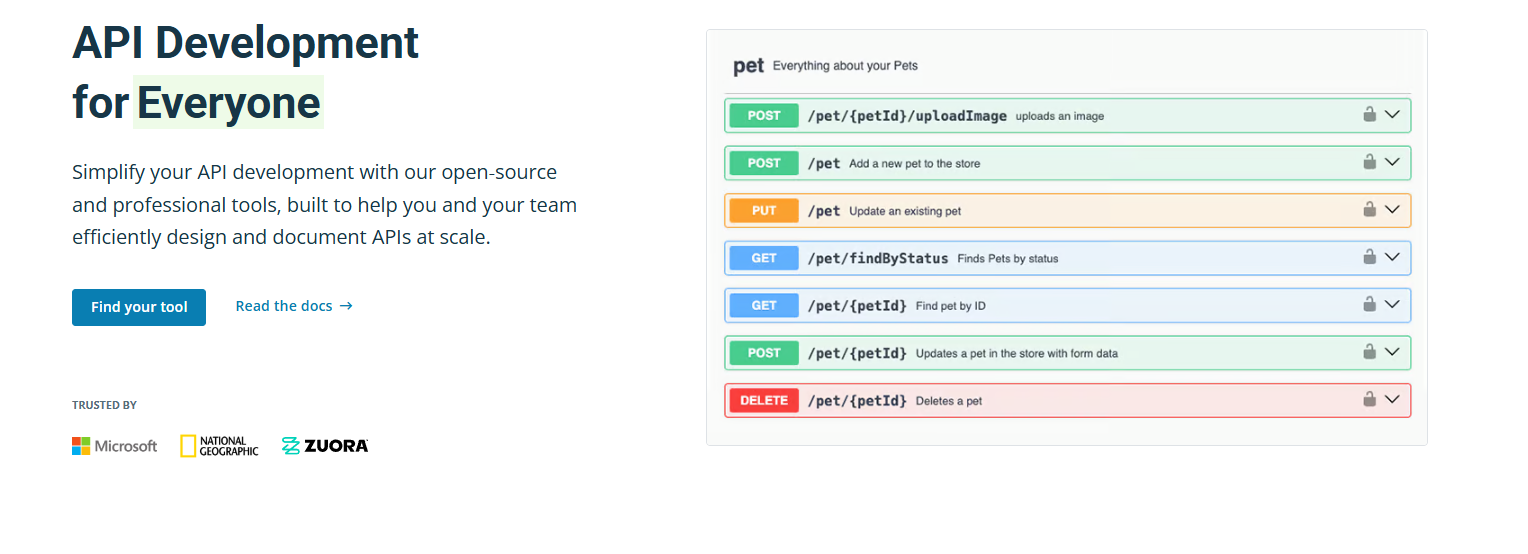Image resolution: width=1528 pixels, height=554 pixels.
Task: Click lock icon on findByStatus row
Action: point(1369,256)
